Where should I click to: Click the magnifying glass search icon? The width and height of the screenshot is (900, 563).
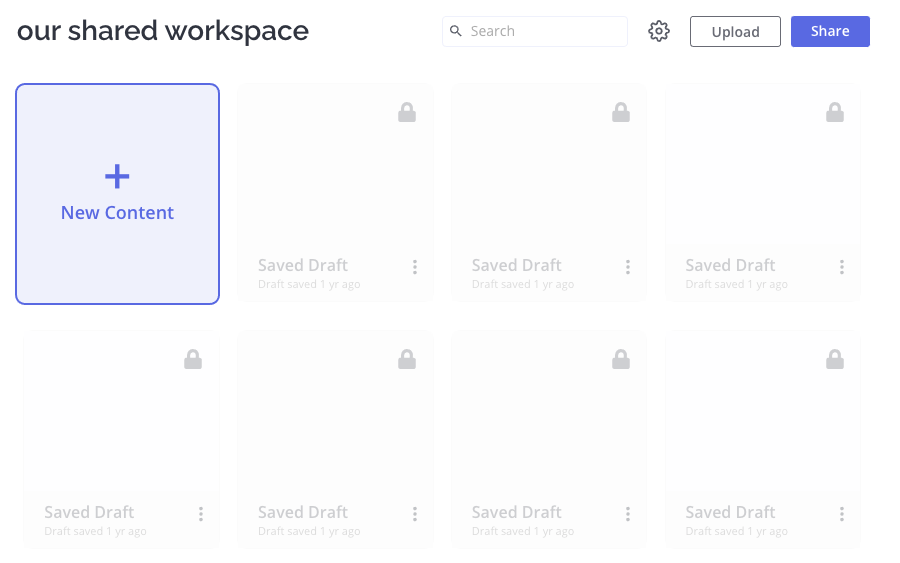pyautogui.click(x=456, y=31)
